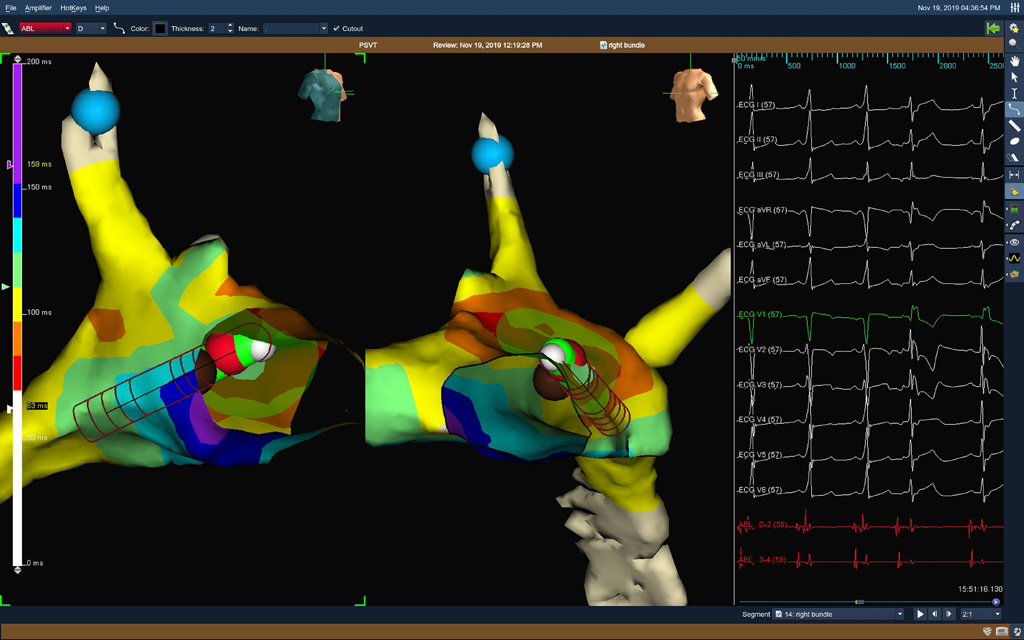Click the green back arrow icon
The width and height of the screenshot is (1024, 640).
[993, 29]
